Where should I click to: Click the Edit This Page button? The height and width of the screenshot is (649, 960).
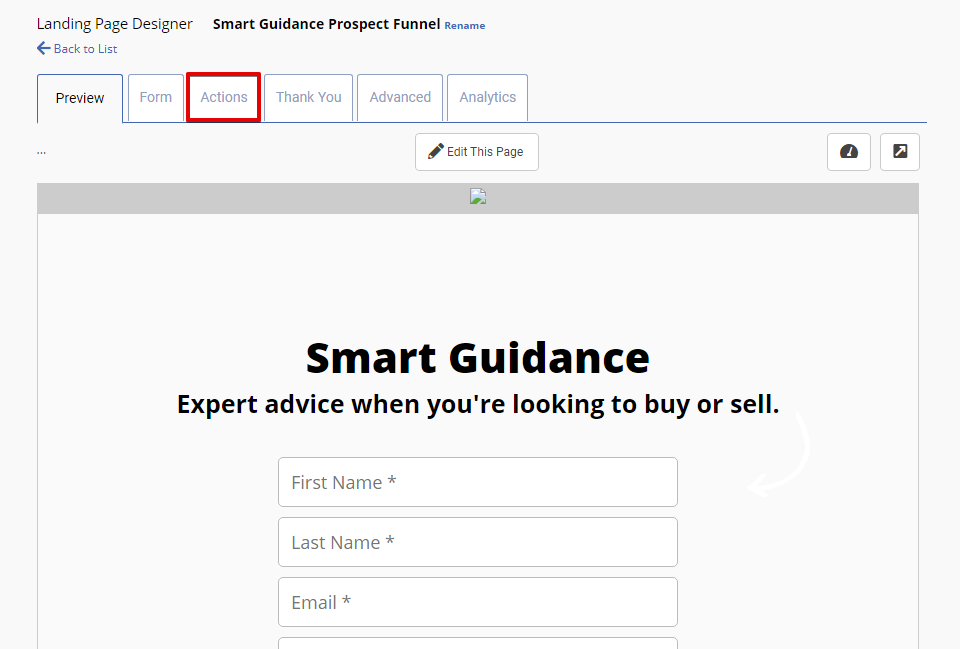477,152
